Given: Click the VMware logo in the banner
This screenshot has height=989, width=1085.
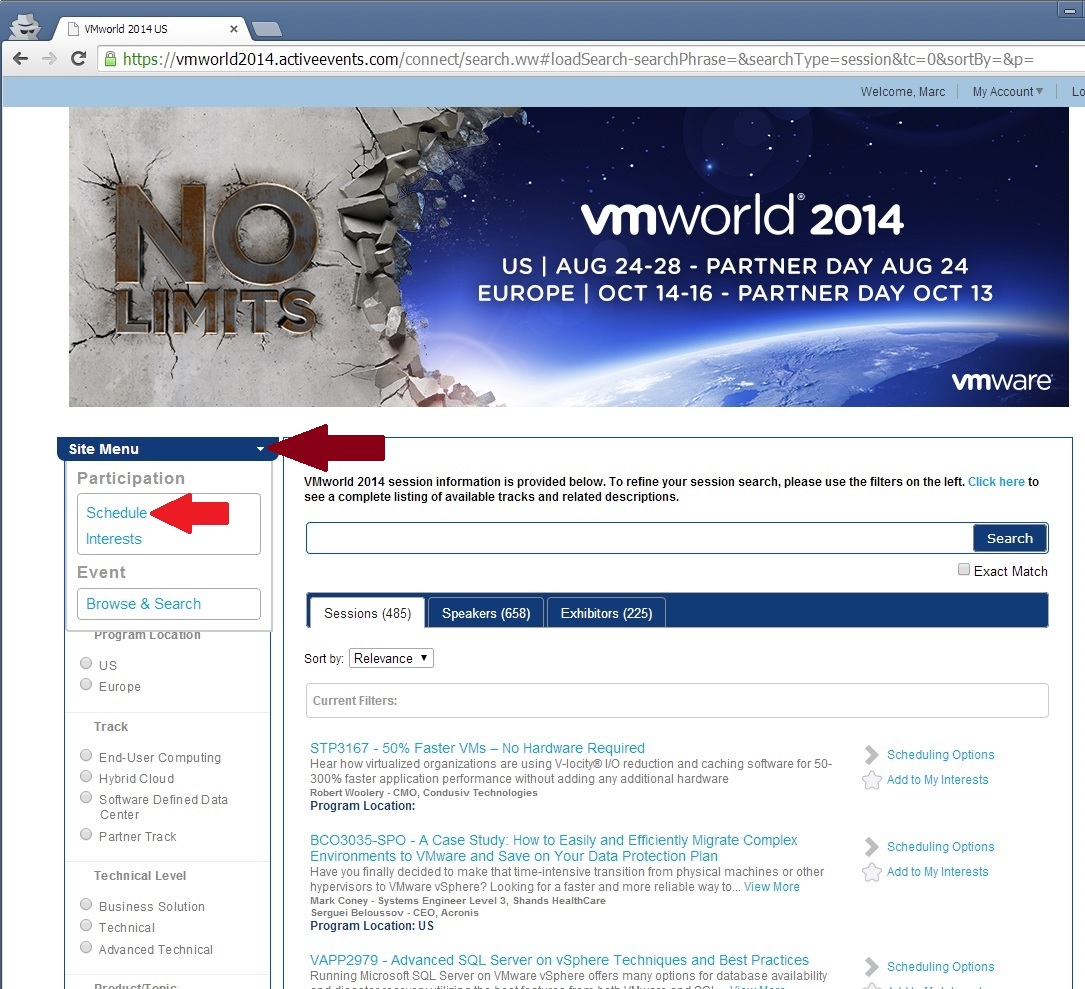Looking at the screenshot, I should 1000,381.
